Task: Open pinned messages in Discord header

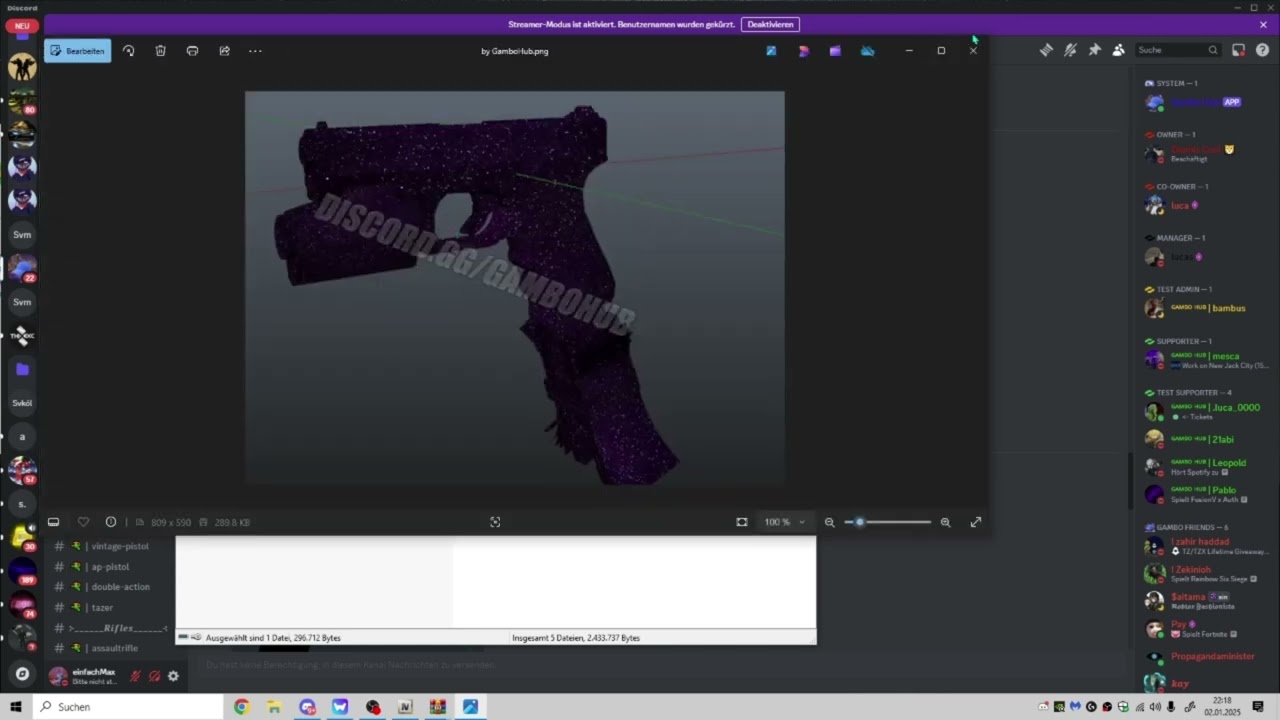Action: 1094,50
